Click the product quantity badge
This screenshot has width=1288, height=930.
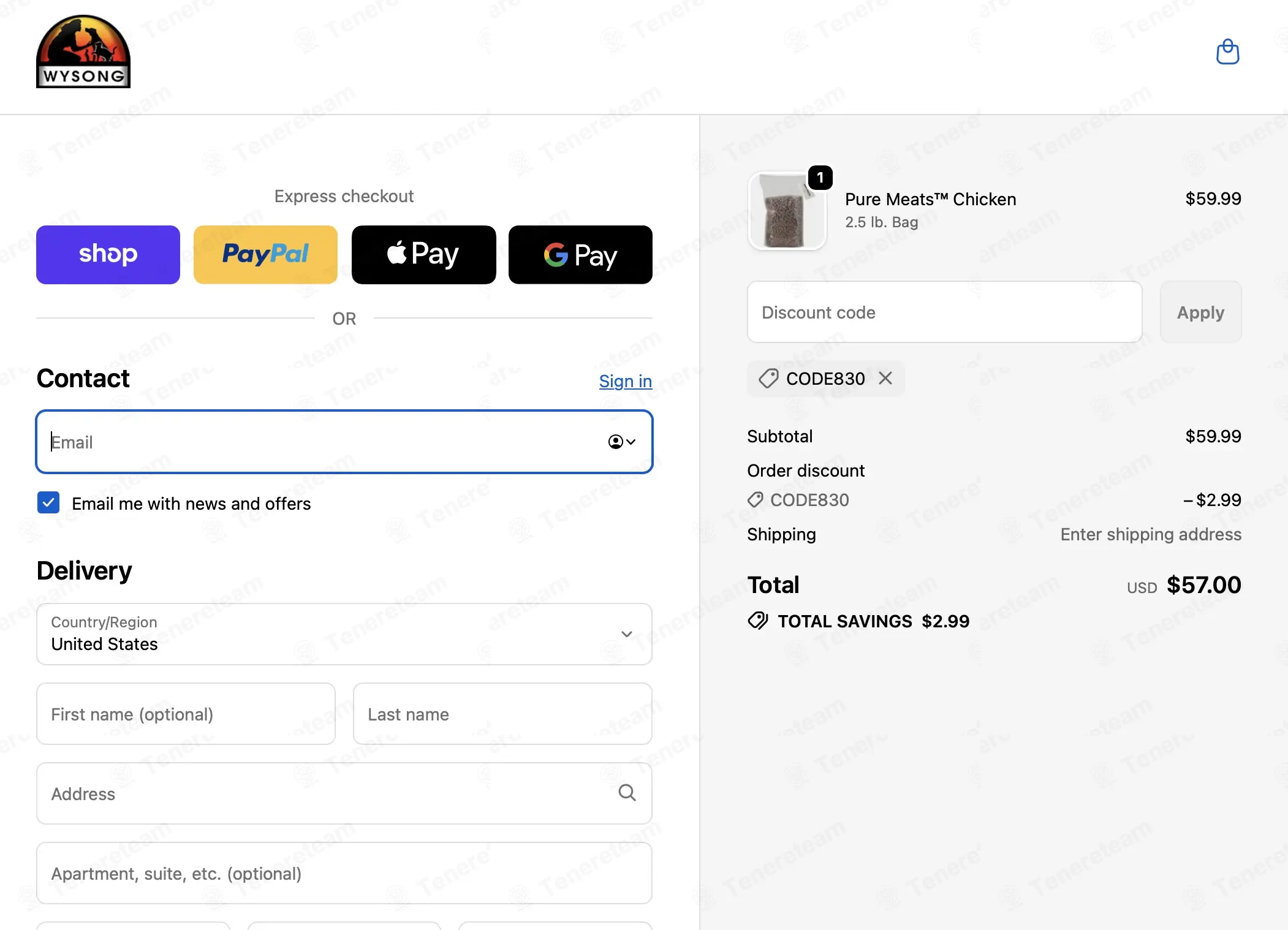coord(820,178)
